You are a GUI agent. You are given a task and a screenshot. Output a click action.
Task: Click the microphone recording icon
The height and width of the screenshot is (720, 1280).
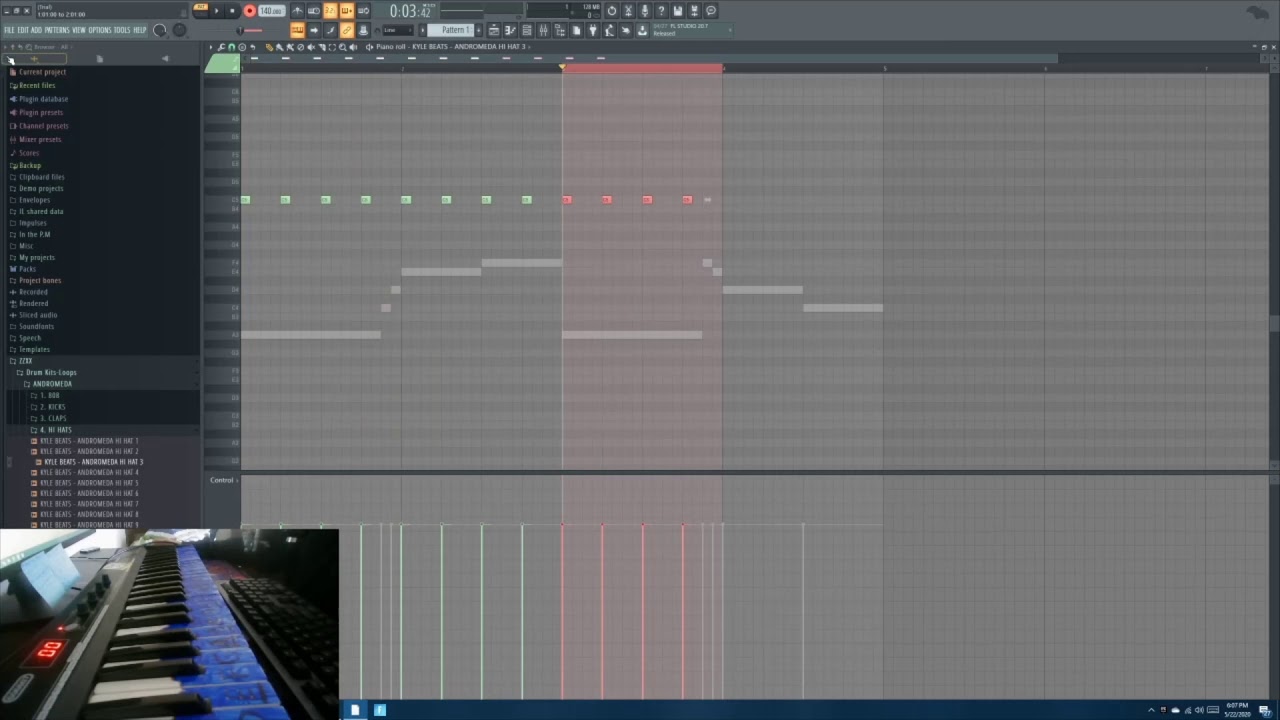(x=645, y=10)
